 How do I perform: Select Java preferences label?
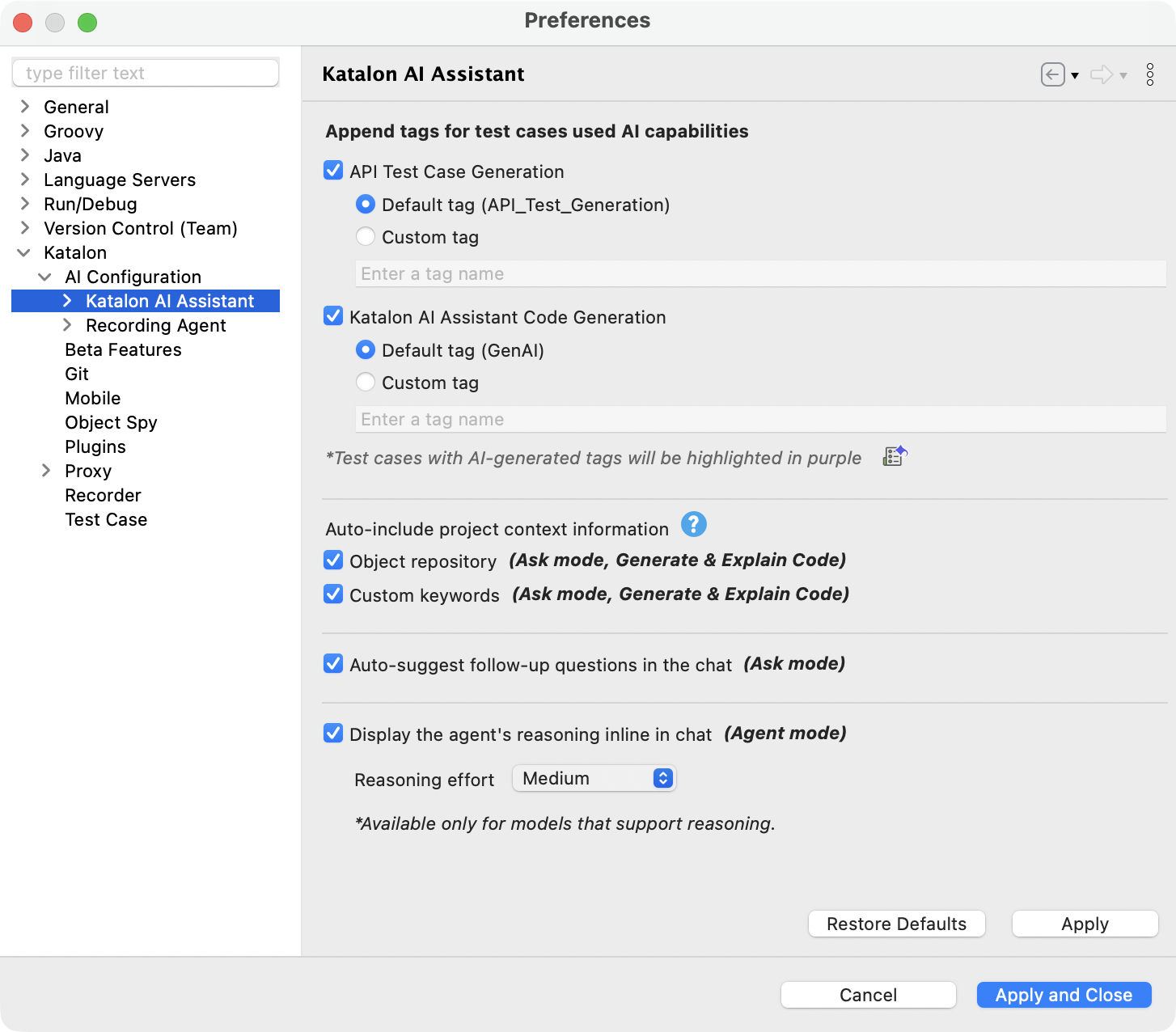(62, 155)
